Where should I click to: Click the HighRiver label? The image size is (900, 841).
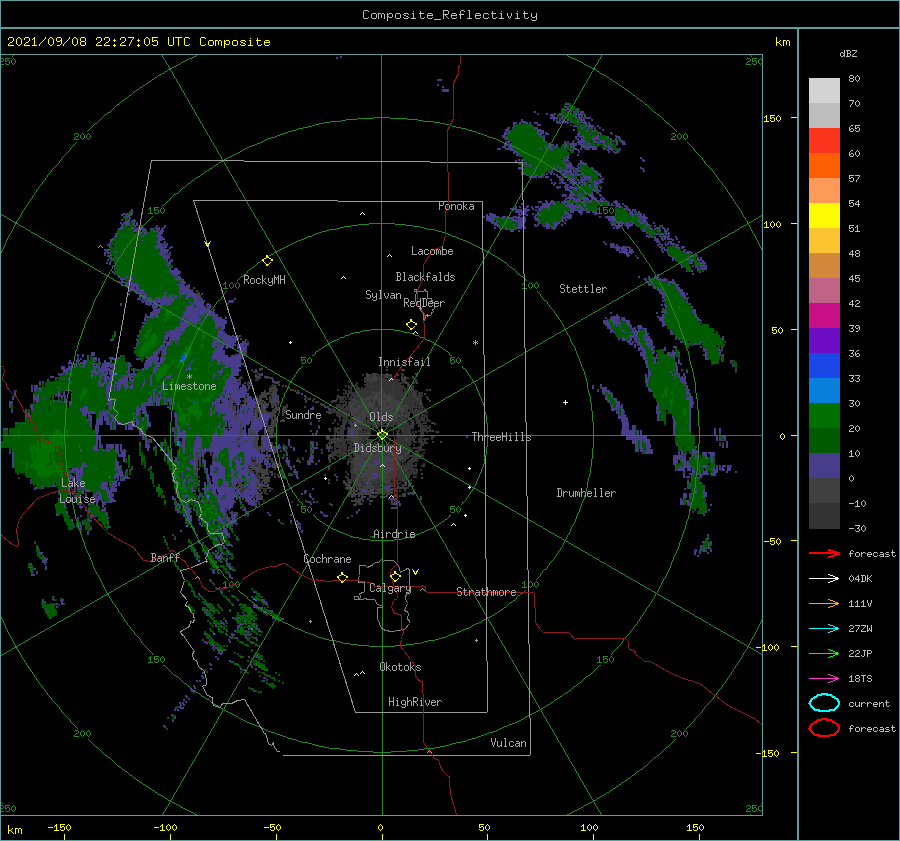point(415,702)
